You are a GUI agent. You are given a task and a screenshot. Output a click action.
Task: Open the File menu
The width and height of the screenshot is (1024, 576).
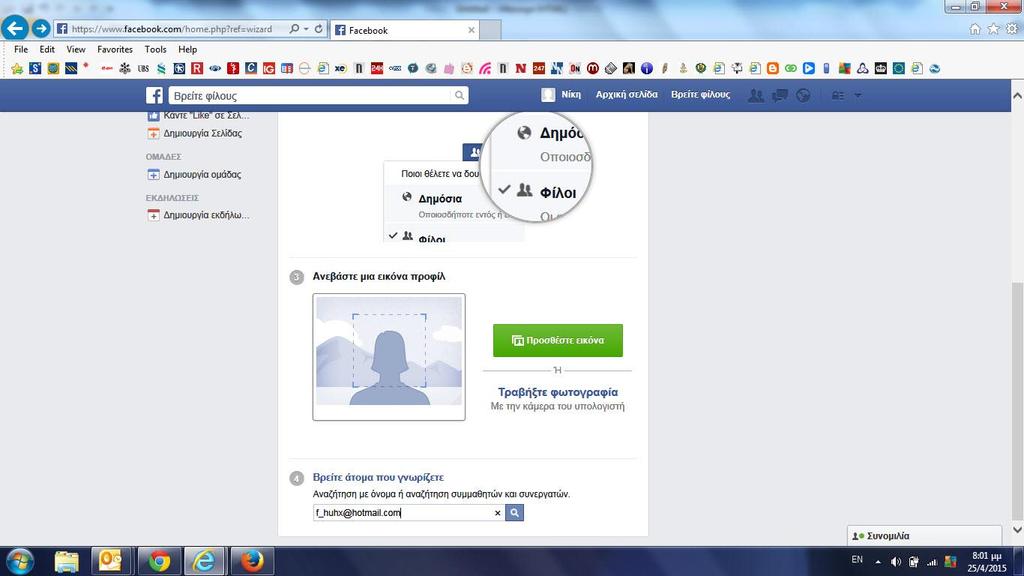tap(21, 49)
